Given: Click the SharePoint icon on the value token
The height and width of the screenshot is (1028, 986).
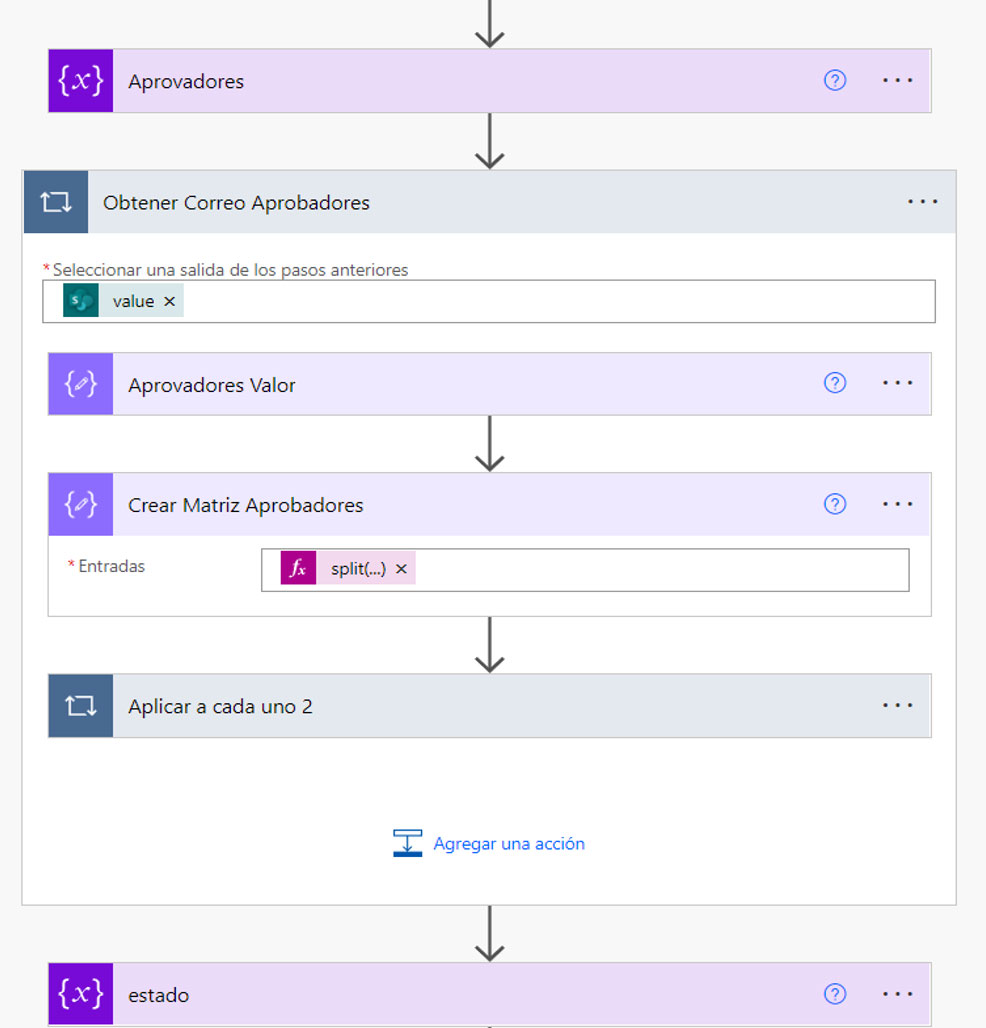Looking at the screenshot, I should click(x=82, y=300).
